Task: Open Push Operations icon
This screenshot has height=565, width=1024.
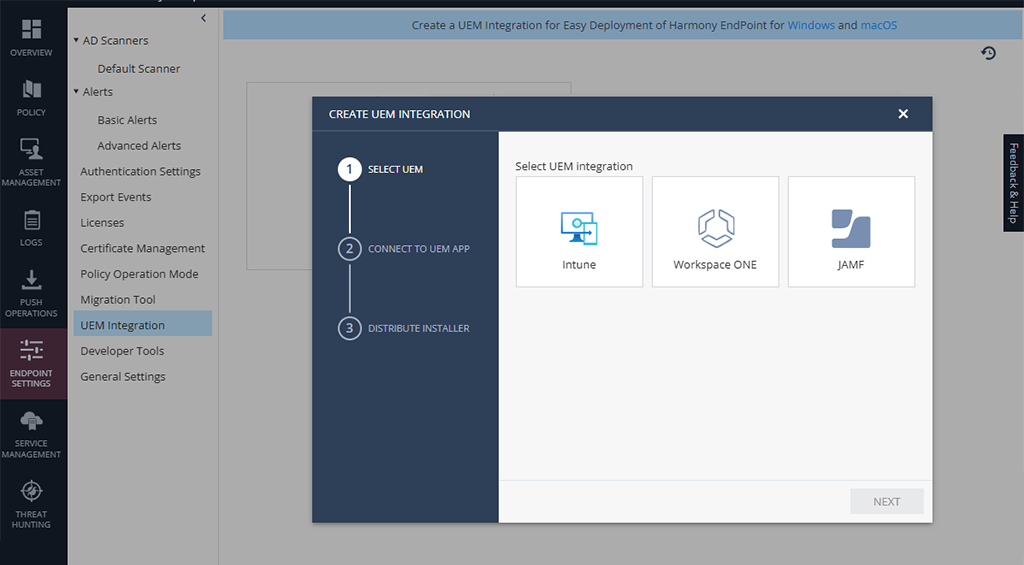Action: click(x=31, y=280)
